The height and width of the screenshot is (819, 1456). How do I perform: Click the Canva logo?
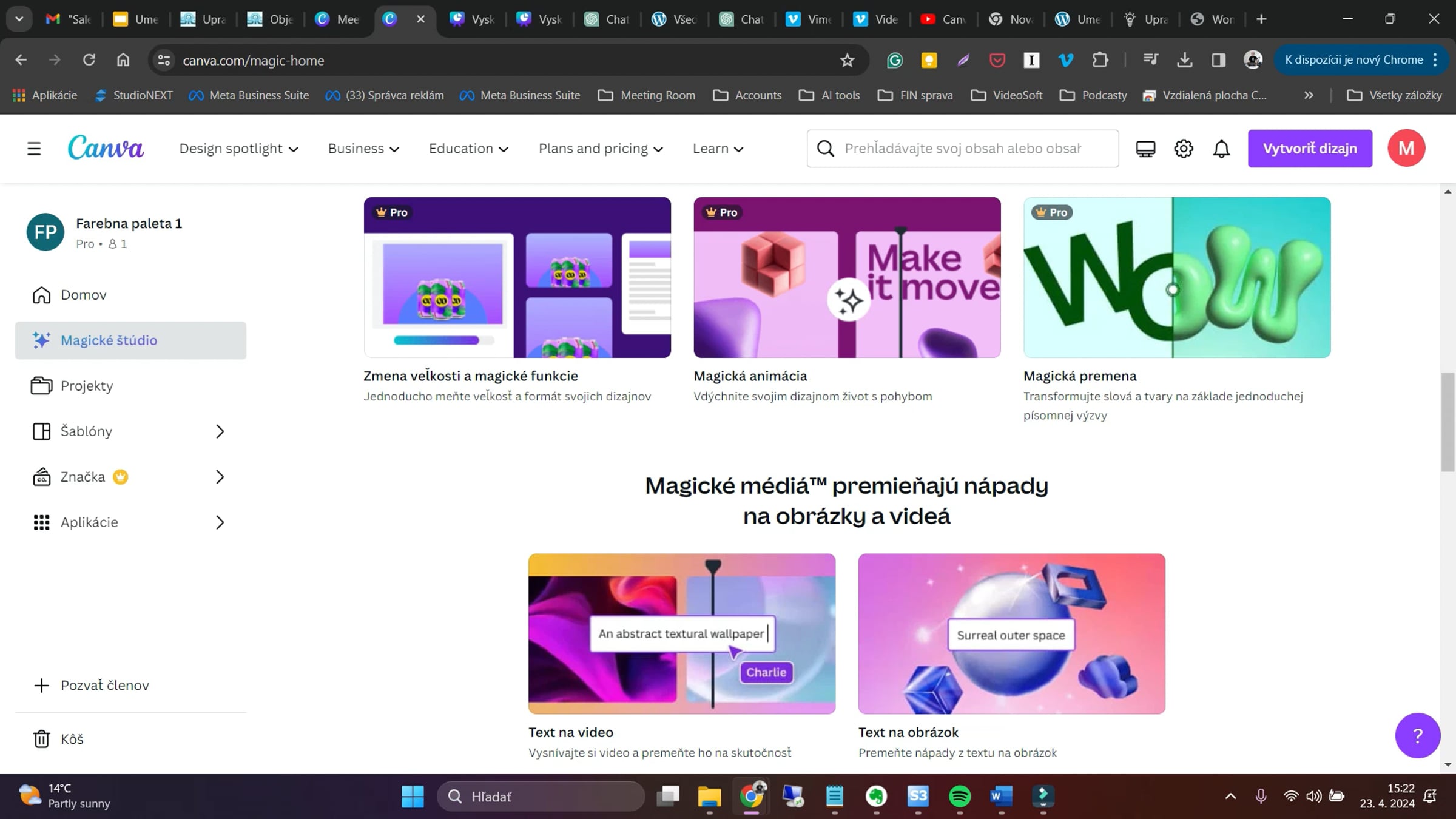pos(106,147)
